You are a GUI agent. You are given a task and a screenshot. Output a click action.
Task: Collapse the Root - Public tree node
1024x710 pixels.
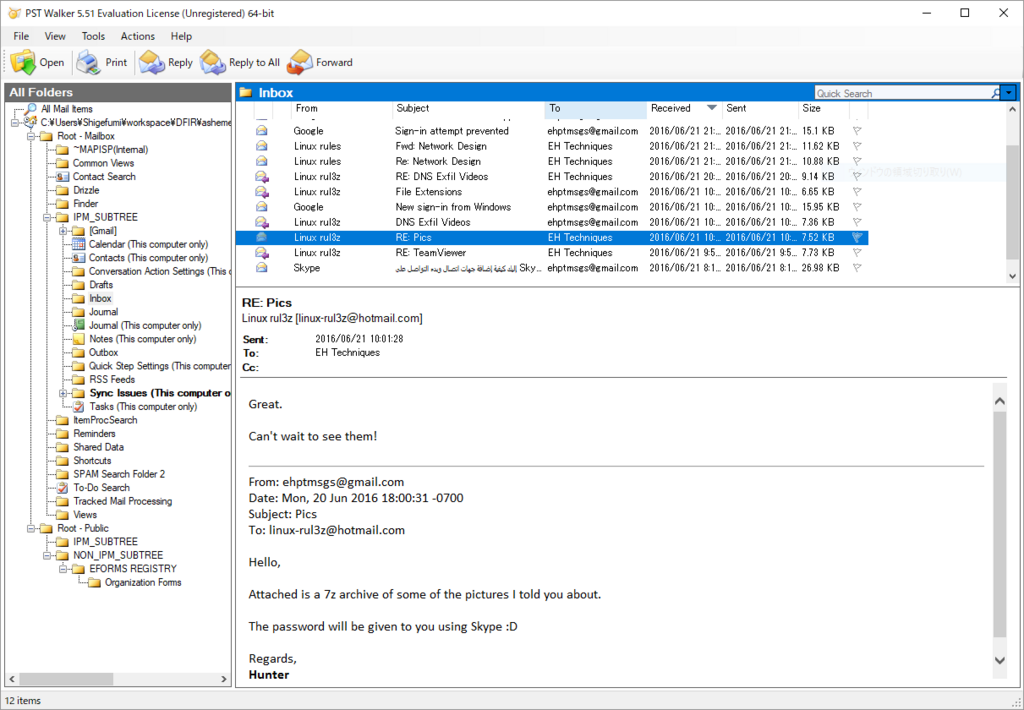pos(31,528)
